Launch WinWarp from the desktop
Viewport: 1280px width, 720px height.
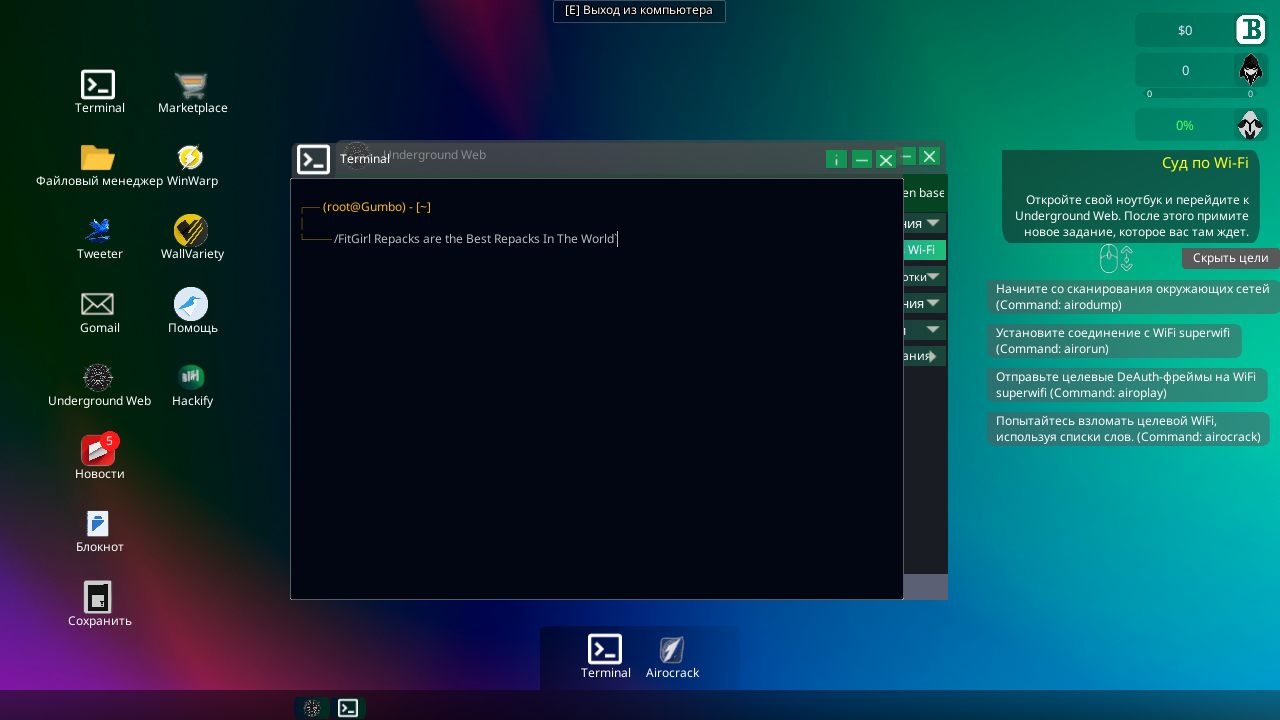pos(190,158)
